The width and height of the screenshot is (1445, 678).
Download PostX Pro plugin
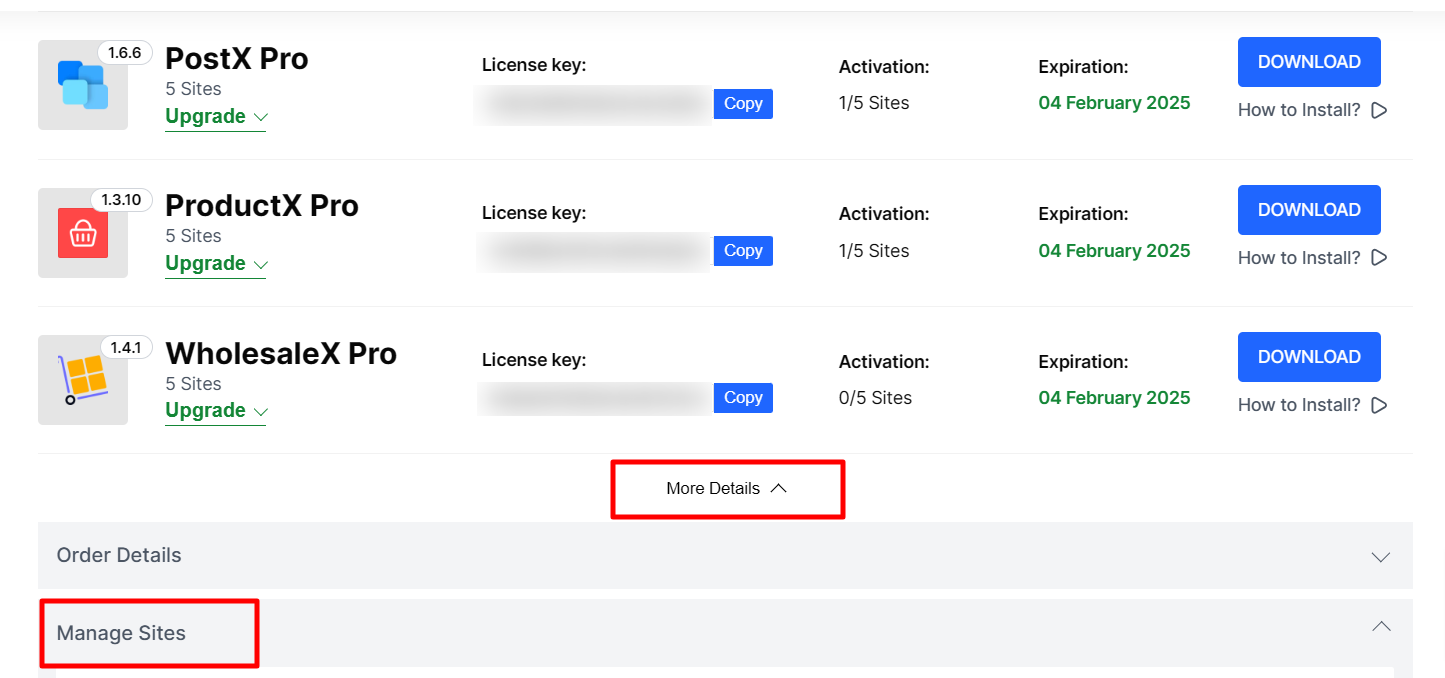[1309, 62]
